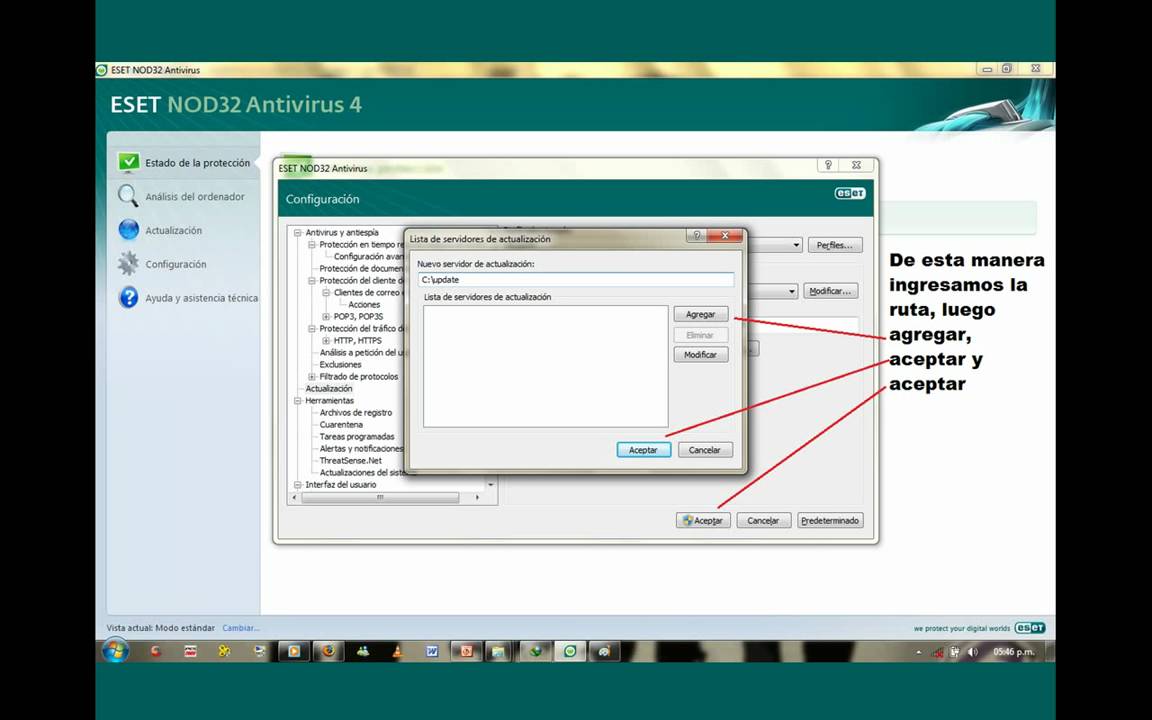The image size is (1152, 720).
Task: Select Cuarentena in the settings tree
Action: tap(341, 425)
